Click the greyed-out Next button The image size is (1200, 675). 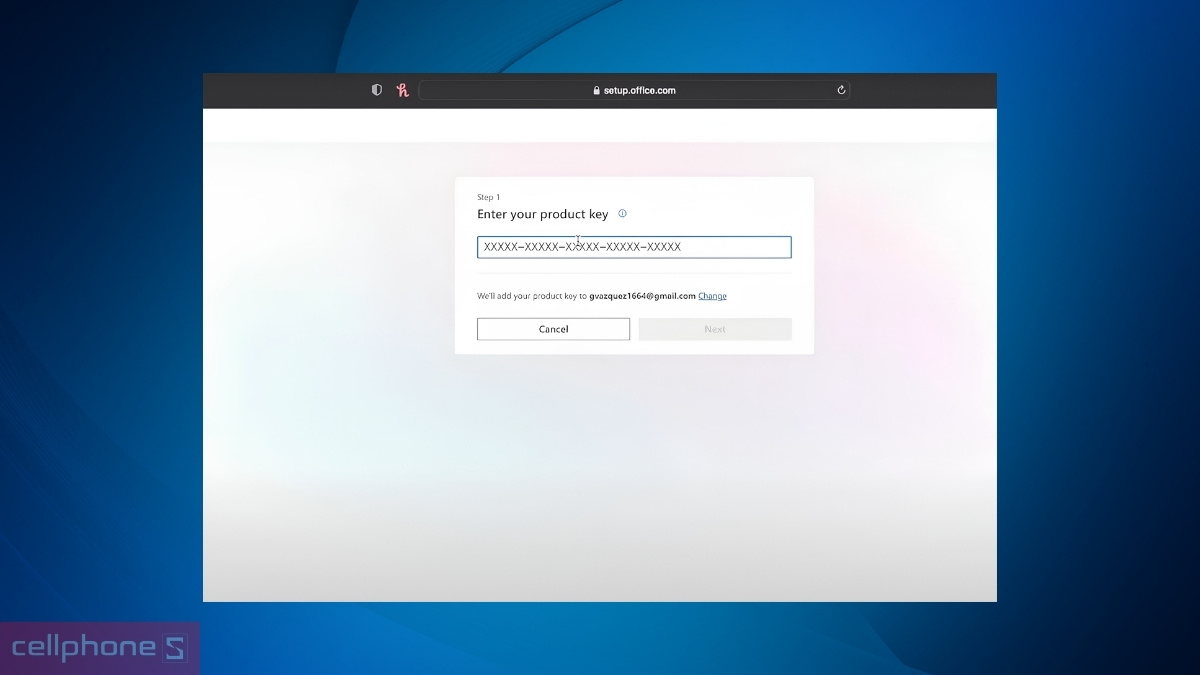point(715,329)
